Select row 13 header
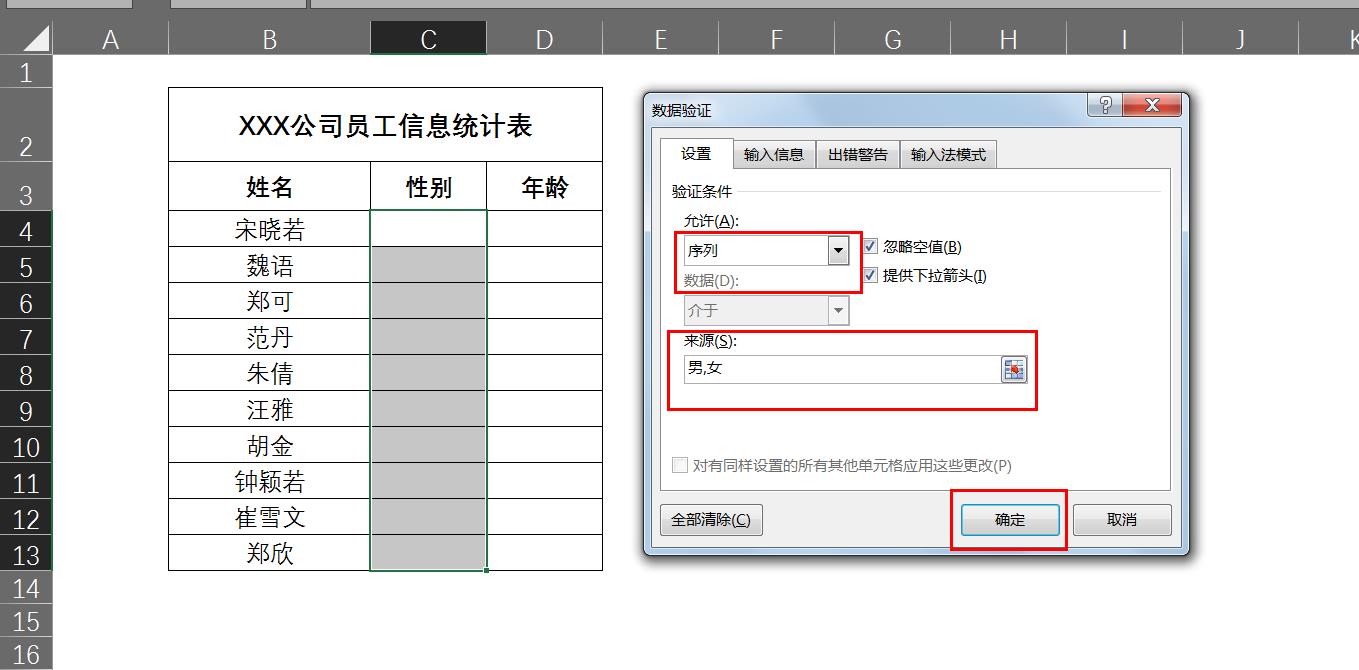Image resolution: width=1359 pixels, height=670 pixels. coord(26,553)
